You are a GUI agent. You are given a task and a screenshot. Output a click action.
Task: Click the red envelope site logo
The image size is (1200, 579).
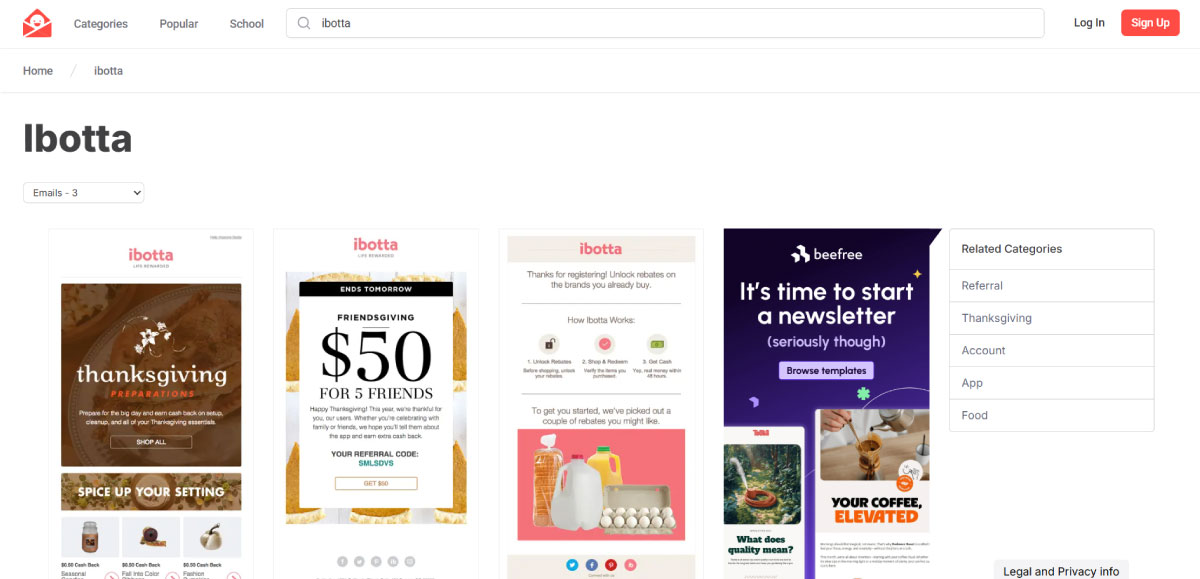(x=37, y=23)
